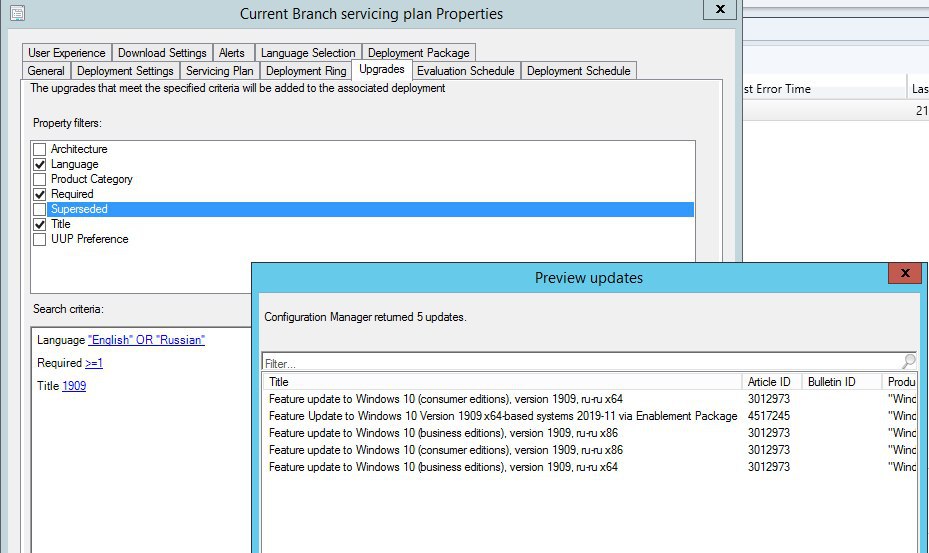The height and width of the screenshot is (553, 929).
Task: Enable the UUP Preference filter
Action: 40,239
